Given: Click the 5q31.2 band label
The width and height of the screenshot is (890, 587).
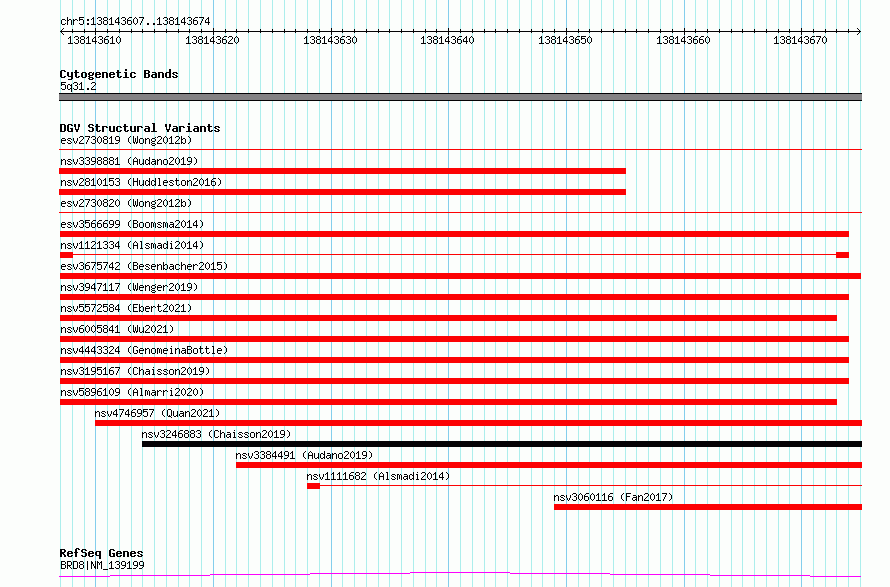Looking at the screenshot, I should pos(78,86).
